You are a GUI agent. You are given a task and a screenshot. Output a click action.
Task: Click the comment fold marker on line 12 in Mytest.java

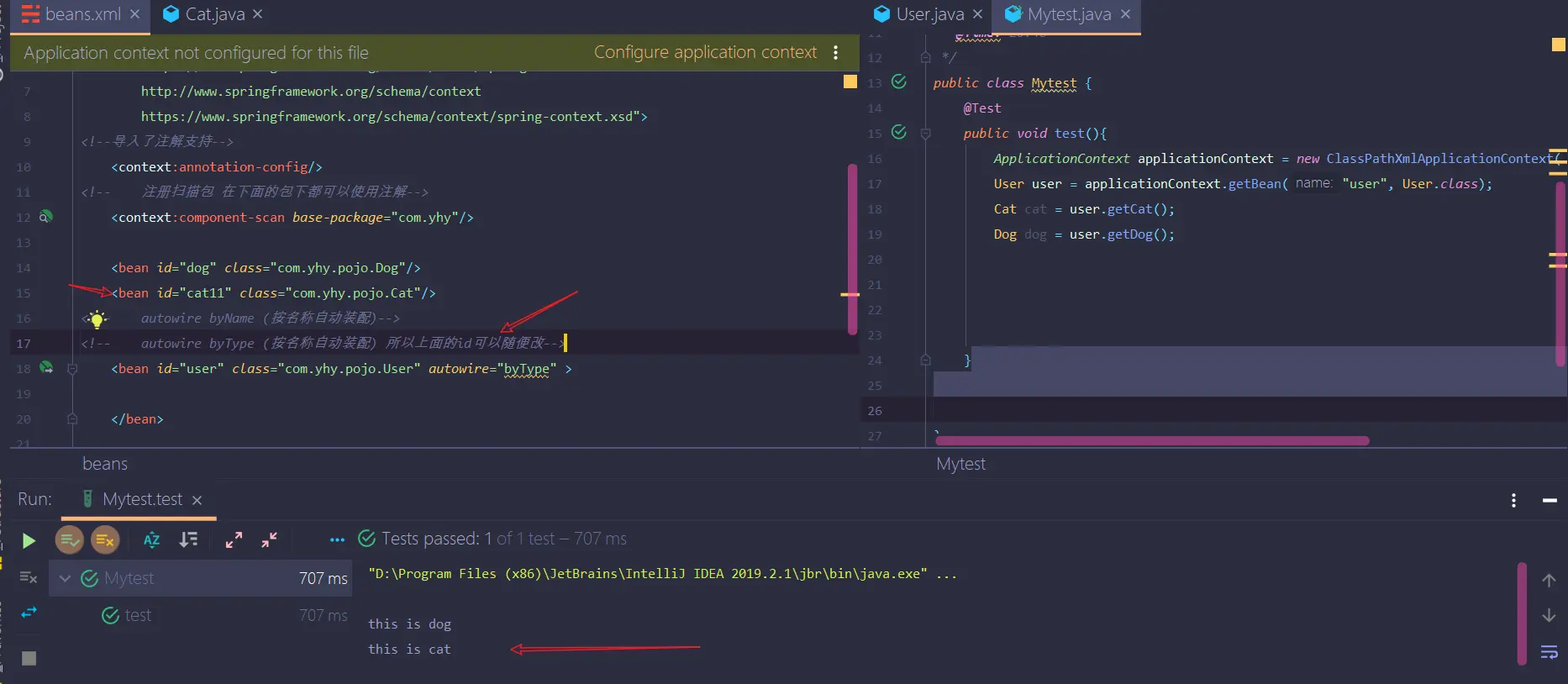[925, 57]
